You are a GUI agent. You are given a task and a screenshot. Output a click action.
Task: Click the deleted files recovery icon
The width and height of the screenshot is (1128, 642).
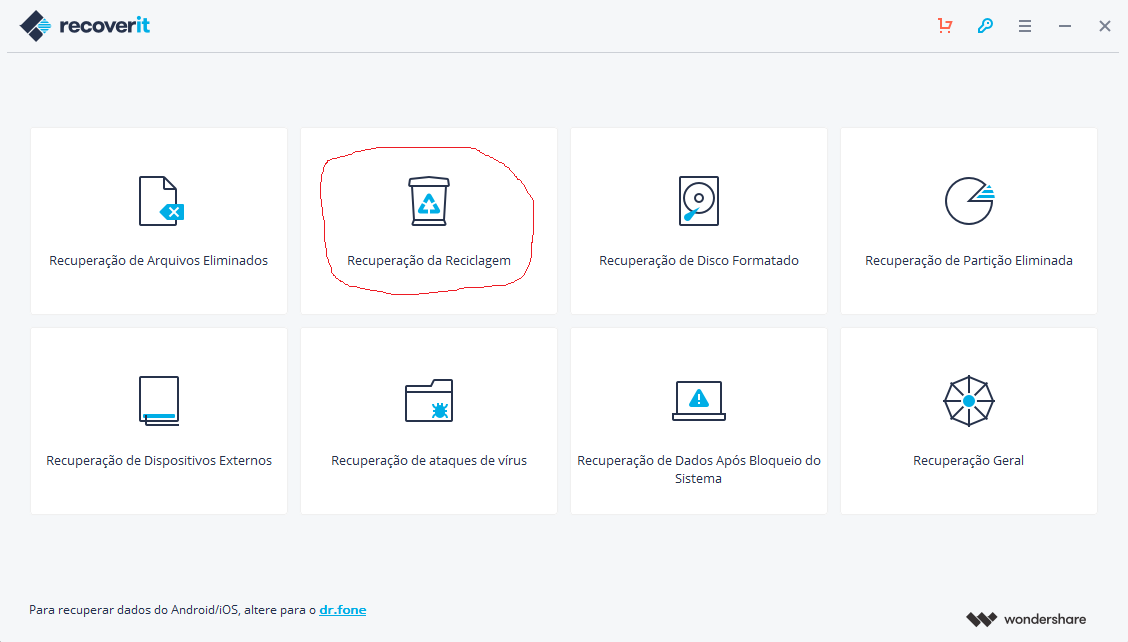[x=160, y=201]
